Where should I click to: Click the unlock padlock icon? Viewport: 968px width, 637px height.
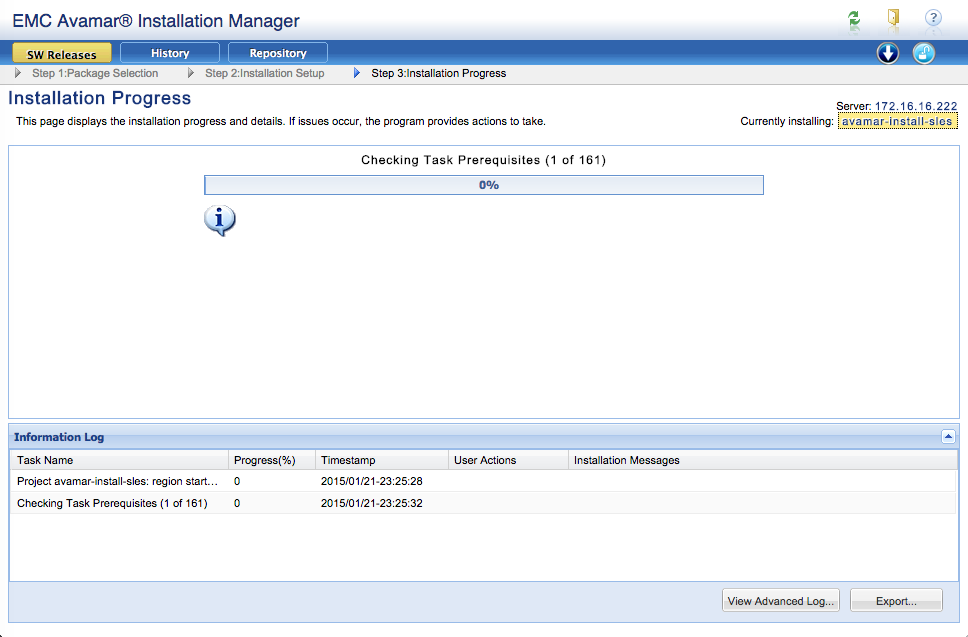(924, 53)
